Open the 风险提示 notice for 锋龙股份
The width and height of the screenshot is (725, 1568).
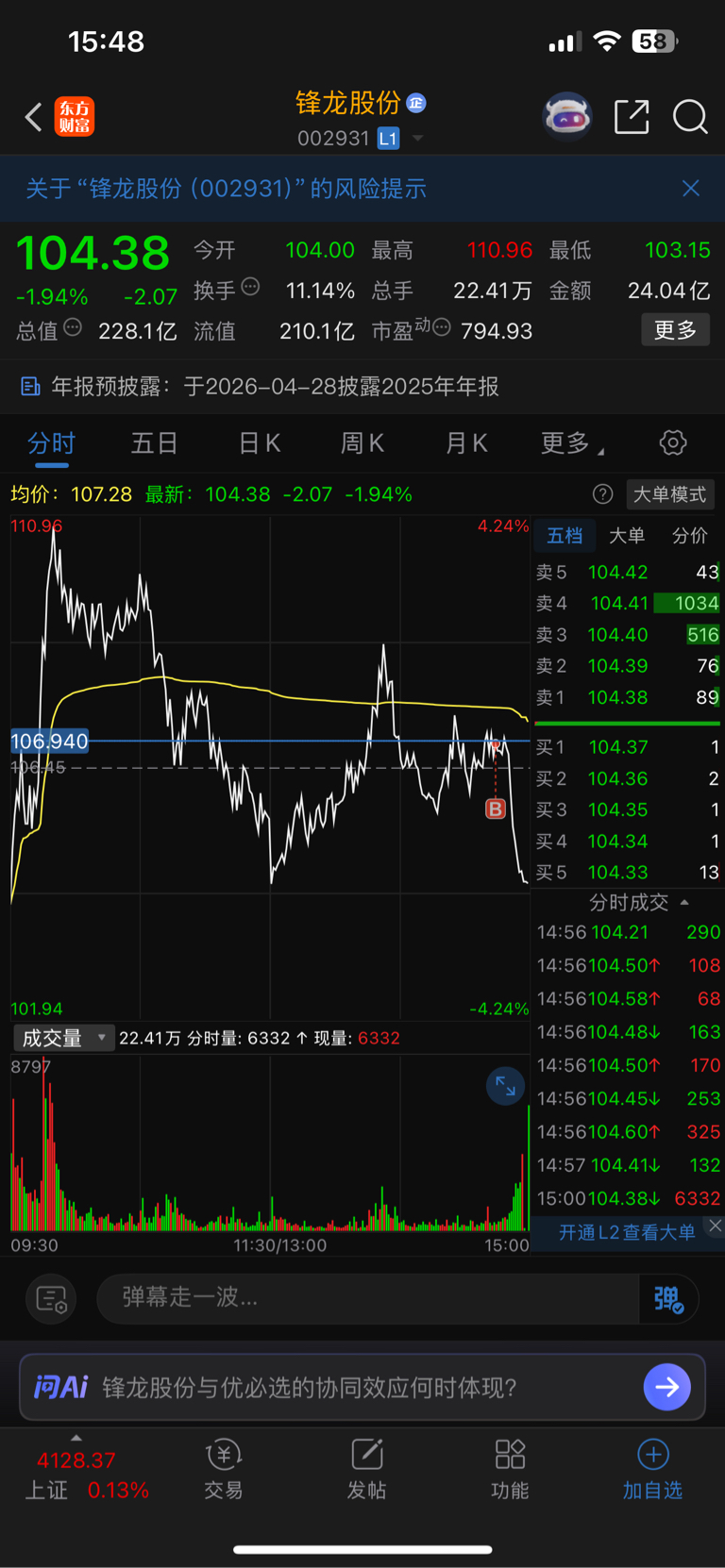click(227, 189)
